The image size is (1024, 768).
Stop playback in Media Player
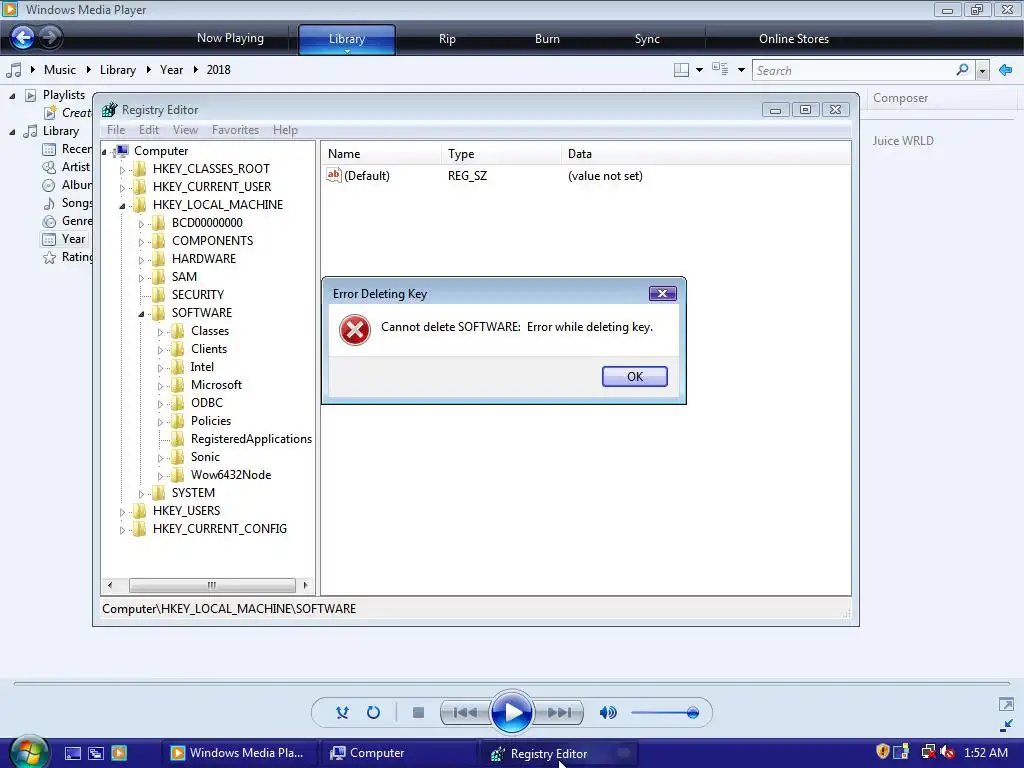click(x=419, y=712)
